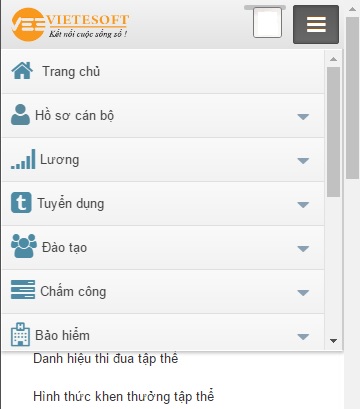The image size is (360, 409).
Task: Open Hình thức khen thưởng tập thể link
Action: (124, 396)
